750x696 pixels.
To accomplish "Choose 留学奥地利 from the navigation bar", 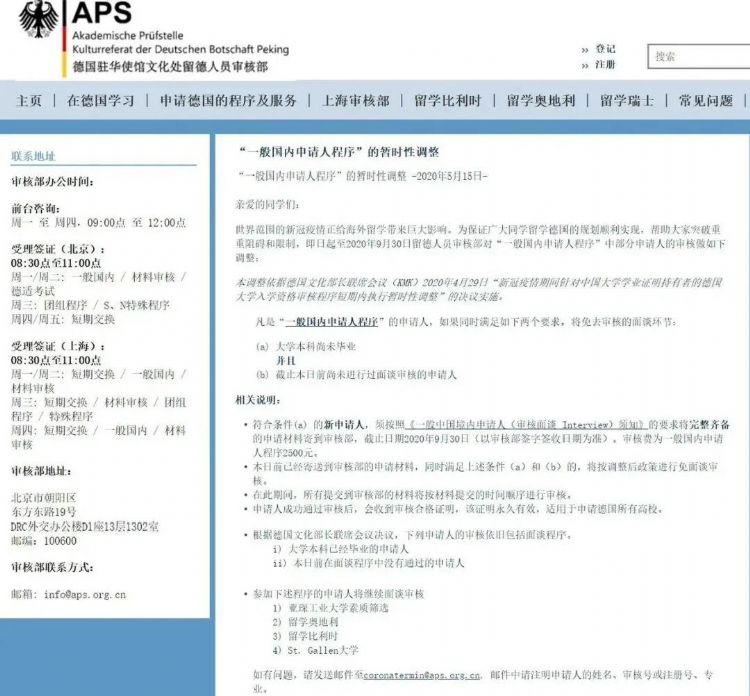I will [x=541, y=101].
